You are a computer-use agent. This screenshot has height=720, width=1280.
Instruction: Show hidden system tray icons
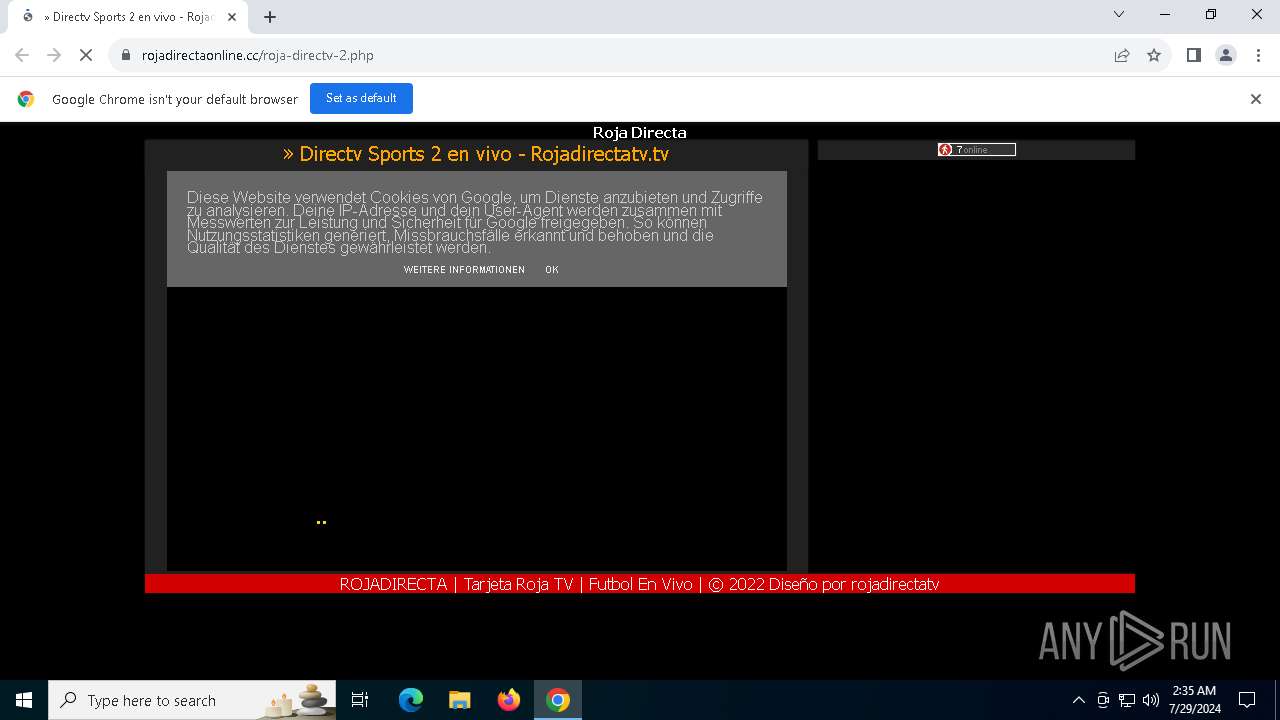point(1078,700)
